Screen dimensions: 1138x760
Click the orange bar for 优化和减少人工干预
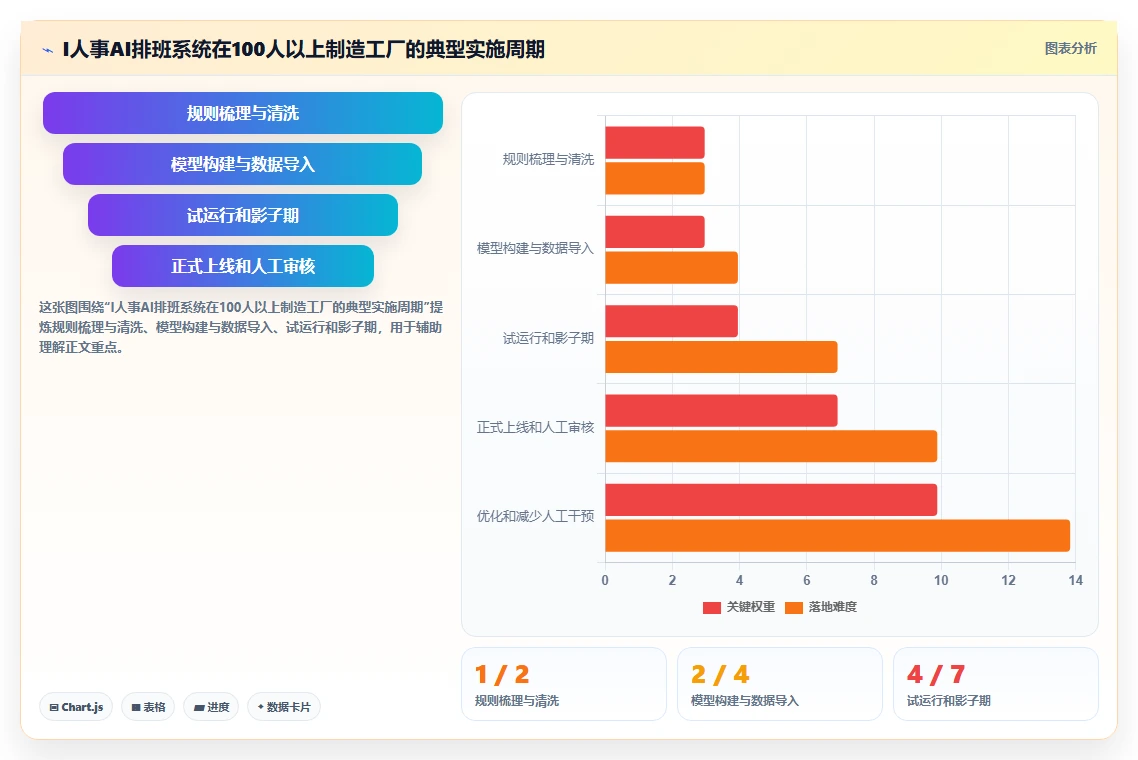pyautogui.click(x=838, y=536)
